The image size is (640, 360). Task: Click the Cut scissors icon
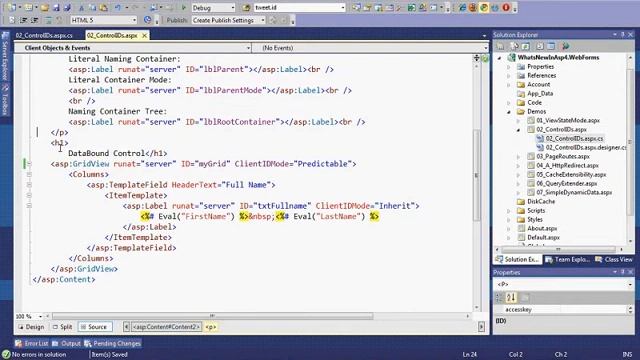(81, 7)
